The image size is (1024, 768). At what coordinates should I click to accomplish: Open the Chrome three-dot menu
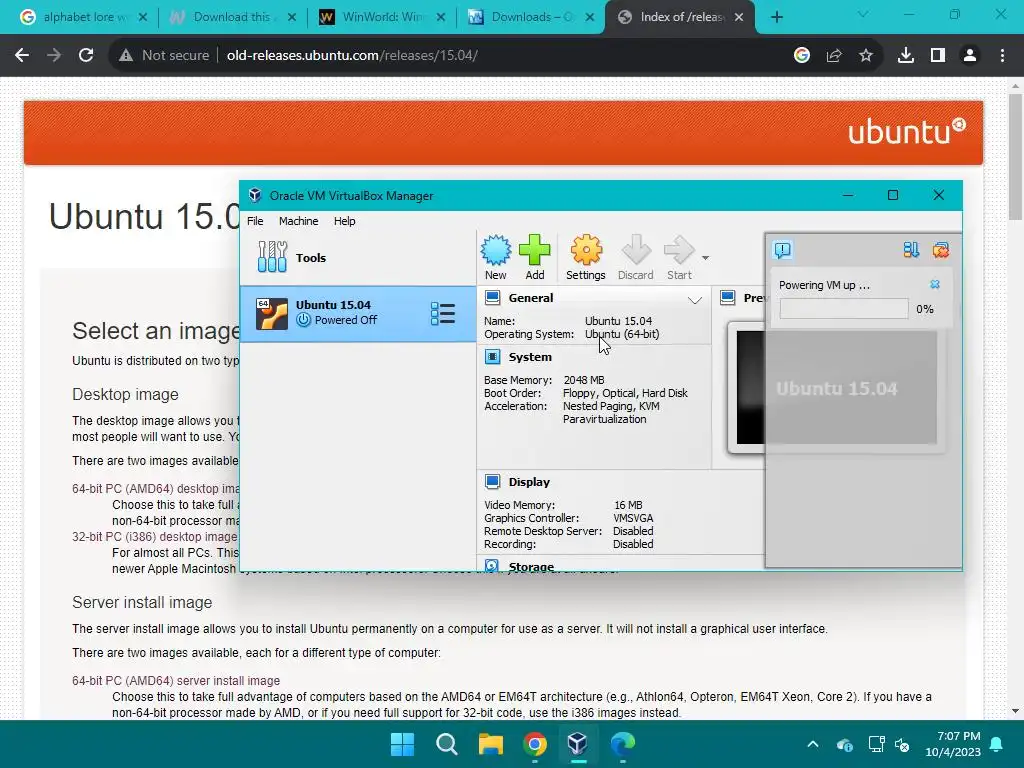tap(1002, 56)
